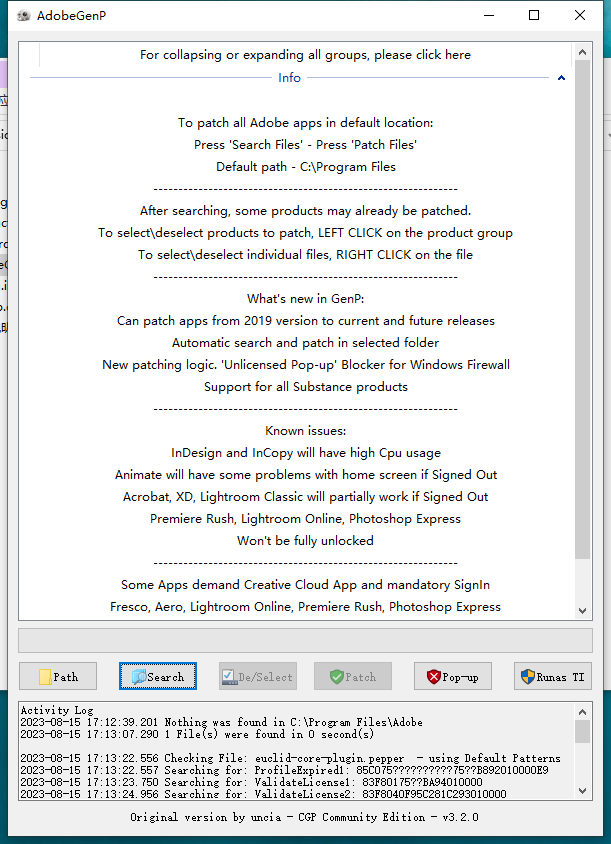This screenshot has width=611, height=844.
Task: Click 'RIGHT CLICK on the file' line
Action: coord(305,255)
